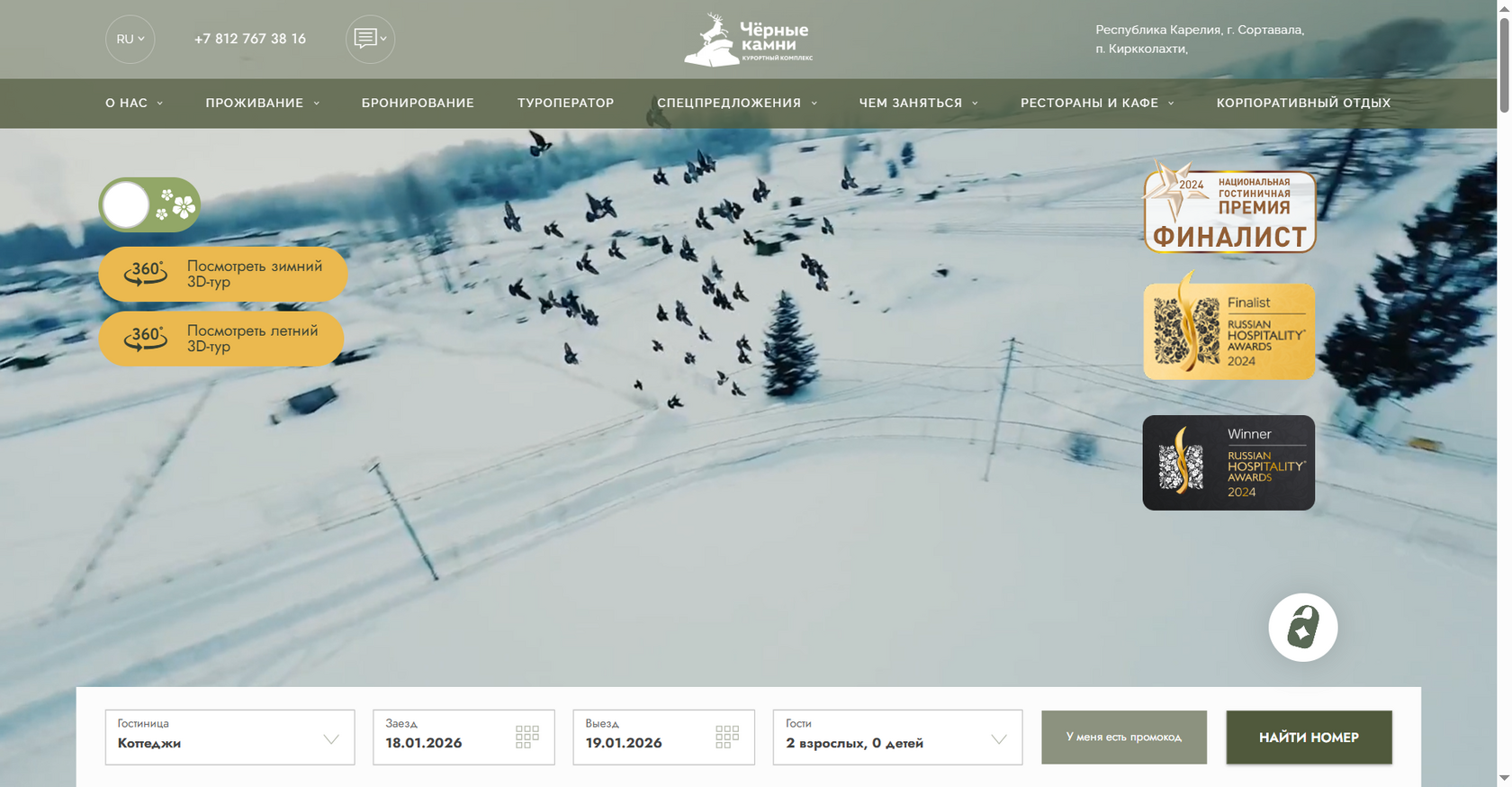Expand the ПРОЖИВАНИЕ menu

(263, 103)
